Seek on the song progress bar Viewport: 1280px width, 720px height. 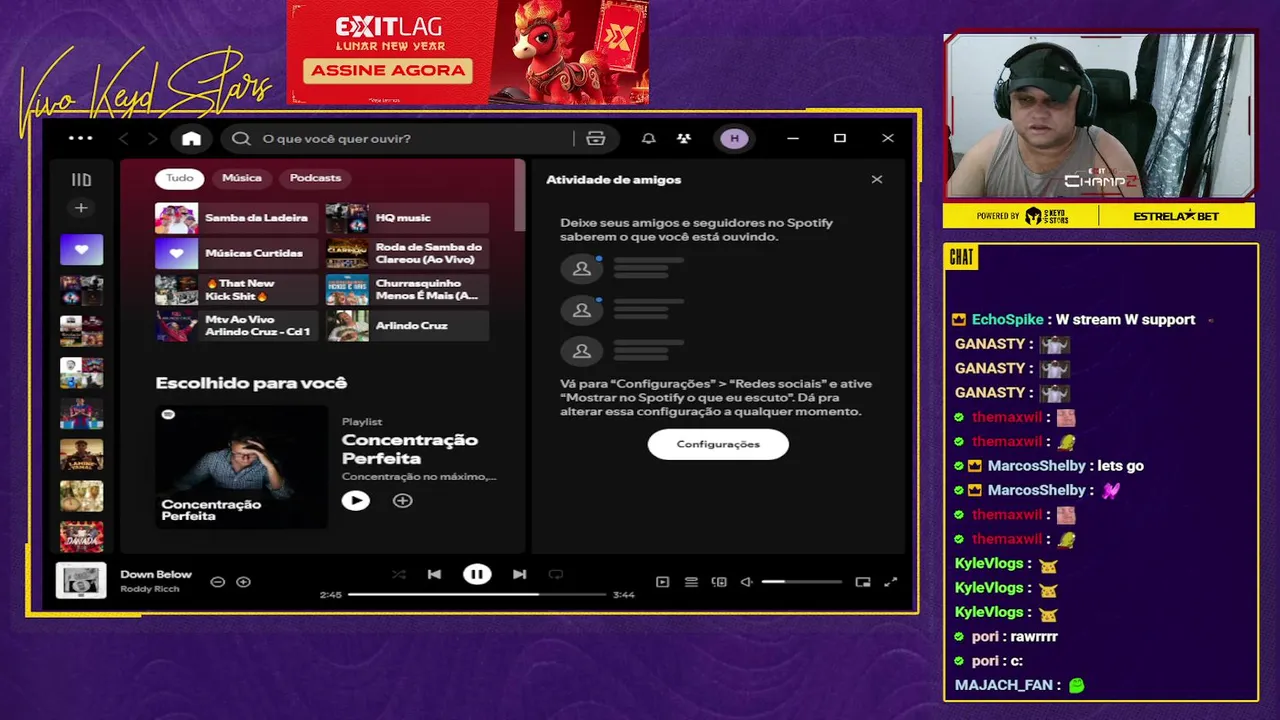coord(477,594)
